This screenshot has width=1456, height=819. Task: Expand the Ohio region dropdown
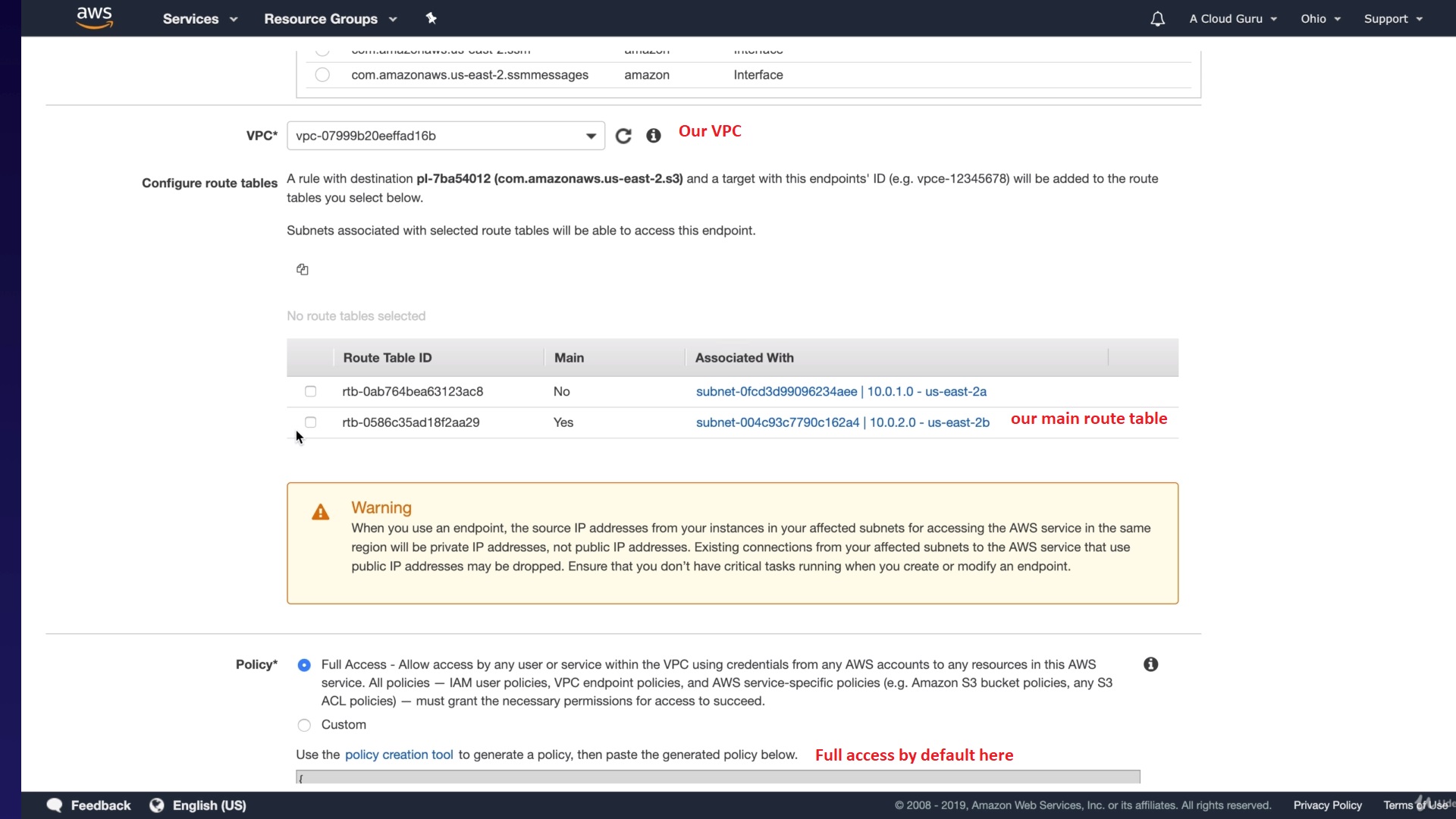(x=1320, y=19)
